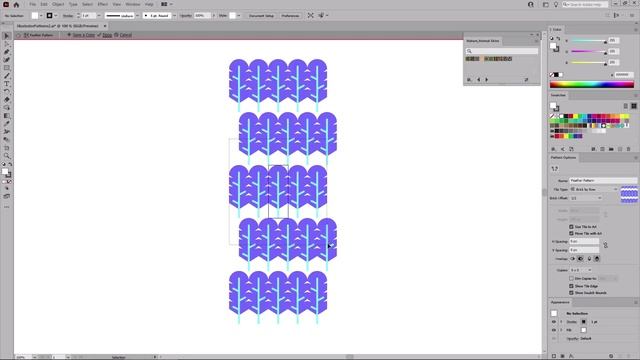Click the Opacity label in control bar

[x=186, y=16]
